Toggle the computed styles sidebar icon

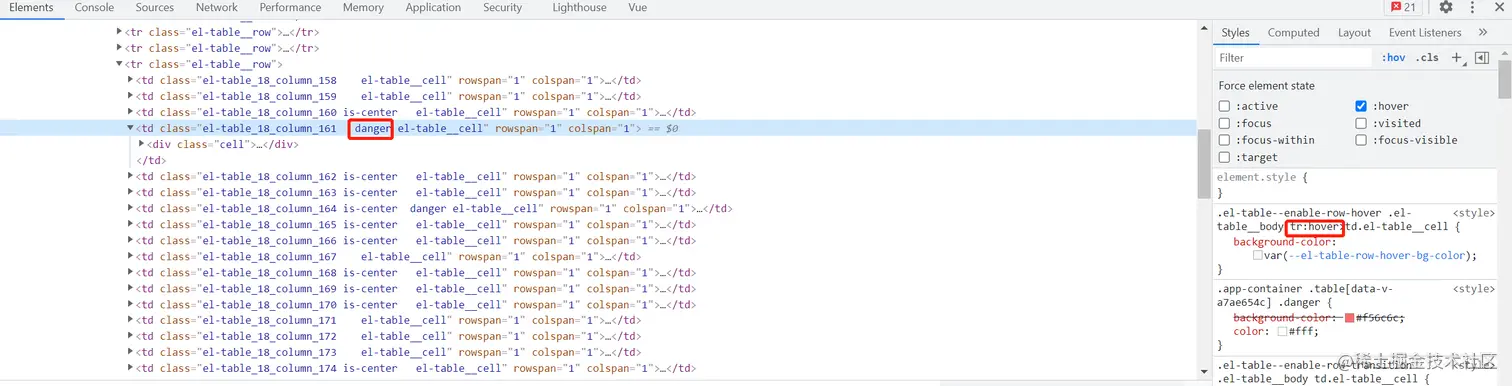pos(1482,58)
